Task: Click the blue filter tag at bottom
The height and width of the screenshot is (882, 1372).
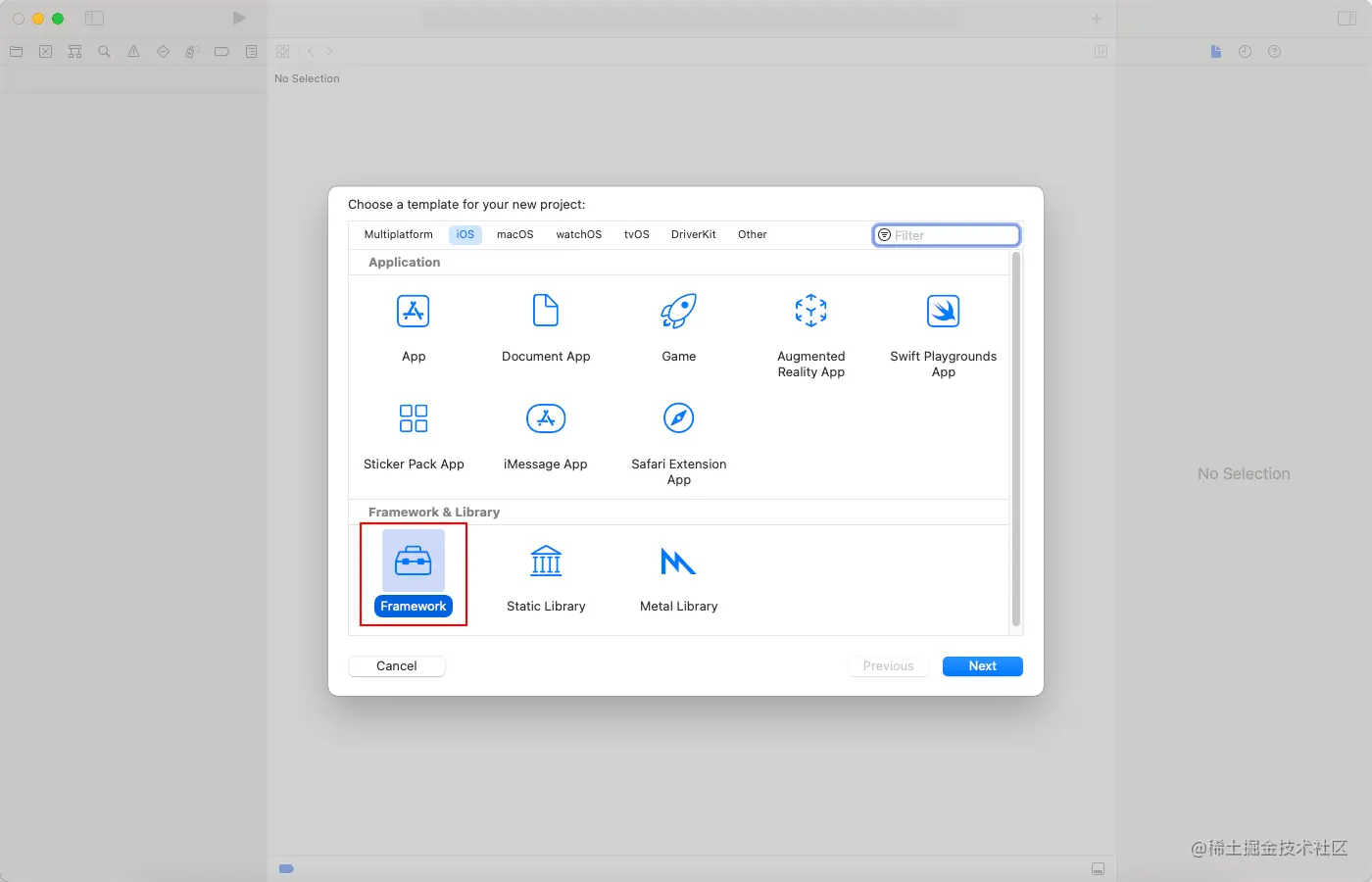Action: pos(286,869)
